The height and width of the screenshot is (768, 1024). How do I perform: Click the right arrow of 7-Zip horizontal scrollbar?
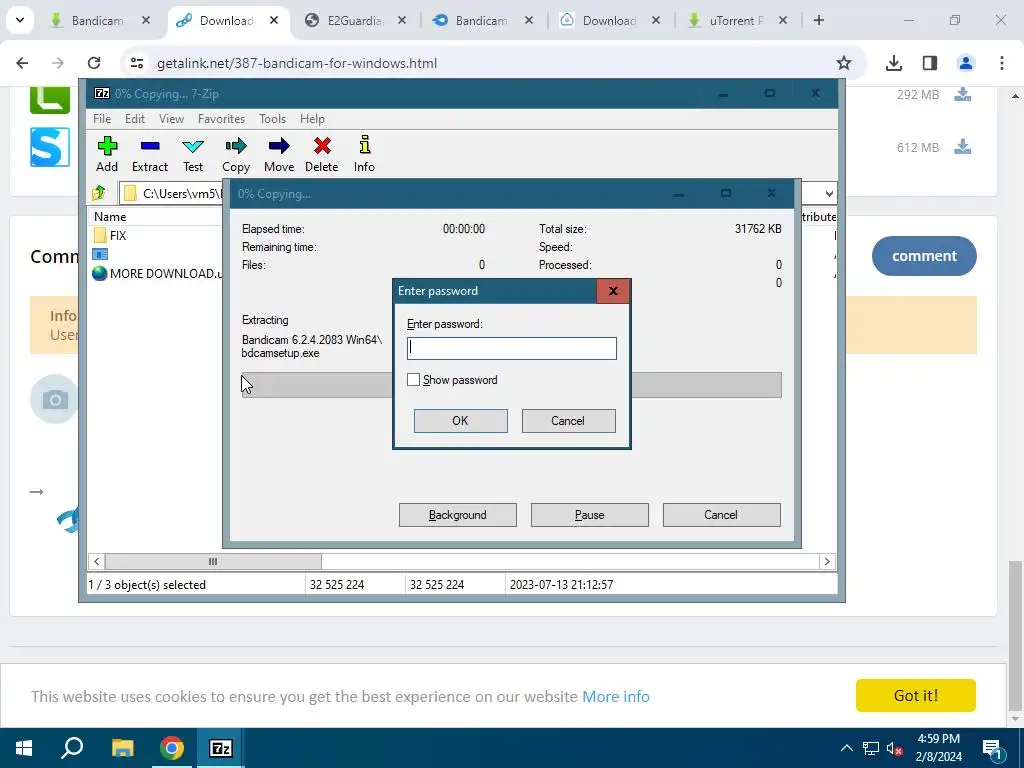point(827,562)
